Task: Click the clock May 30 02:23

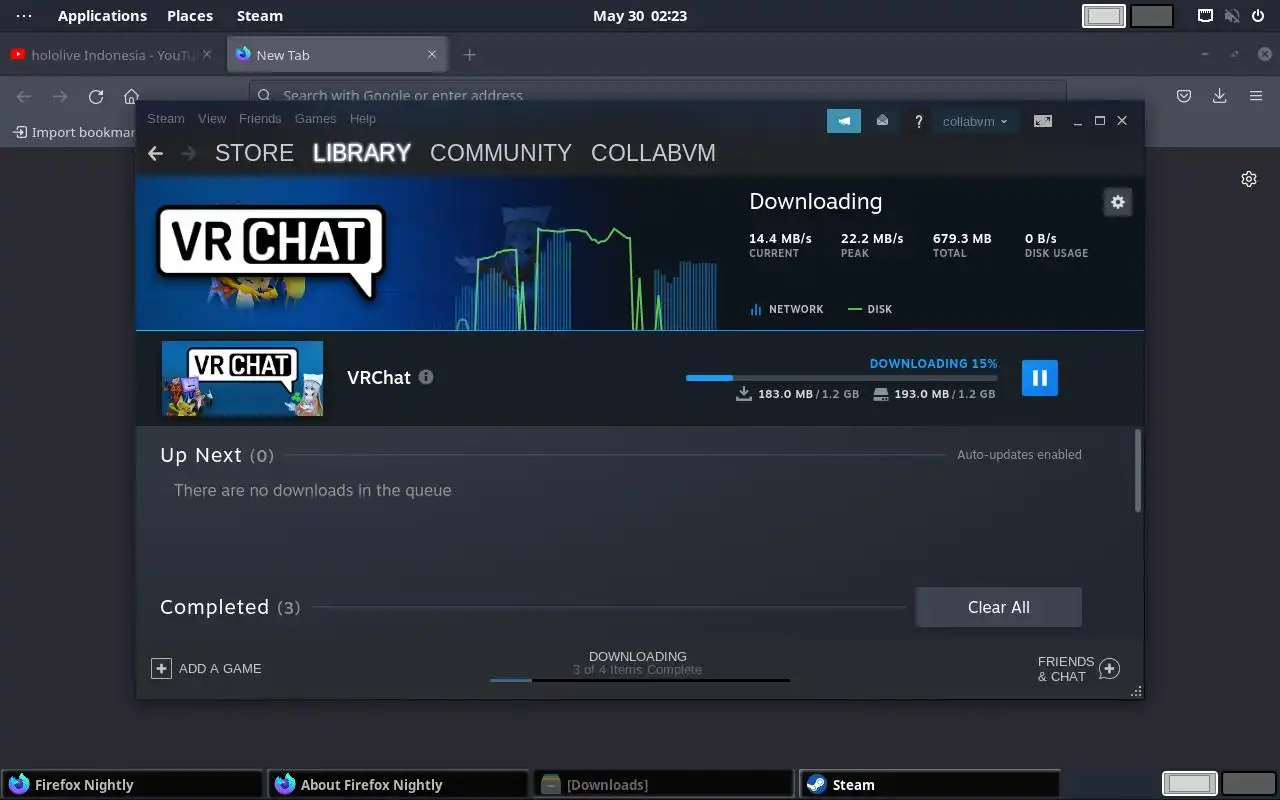Action: point(640,16)
